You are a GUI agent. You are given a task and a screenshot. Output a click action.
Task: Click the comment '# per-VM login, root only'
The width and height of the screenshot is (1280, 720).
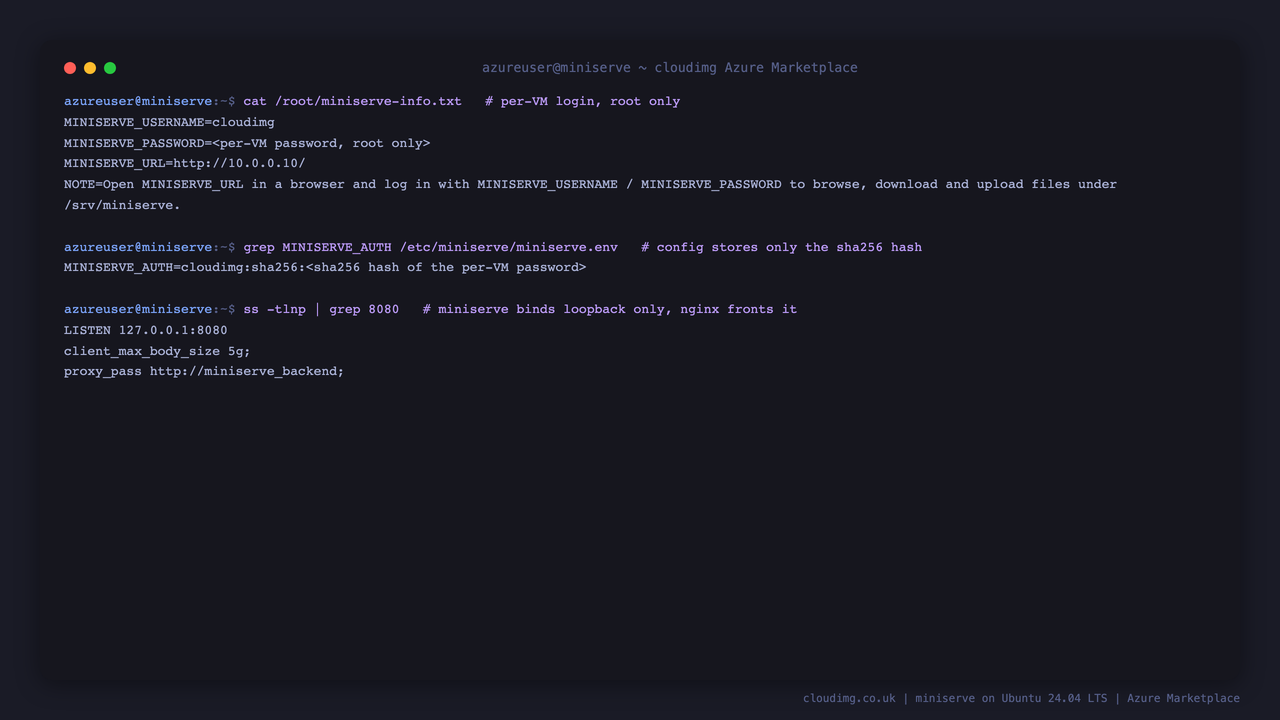point(582,101)
